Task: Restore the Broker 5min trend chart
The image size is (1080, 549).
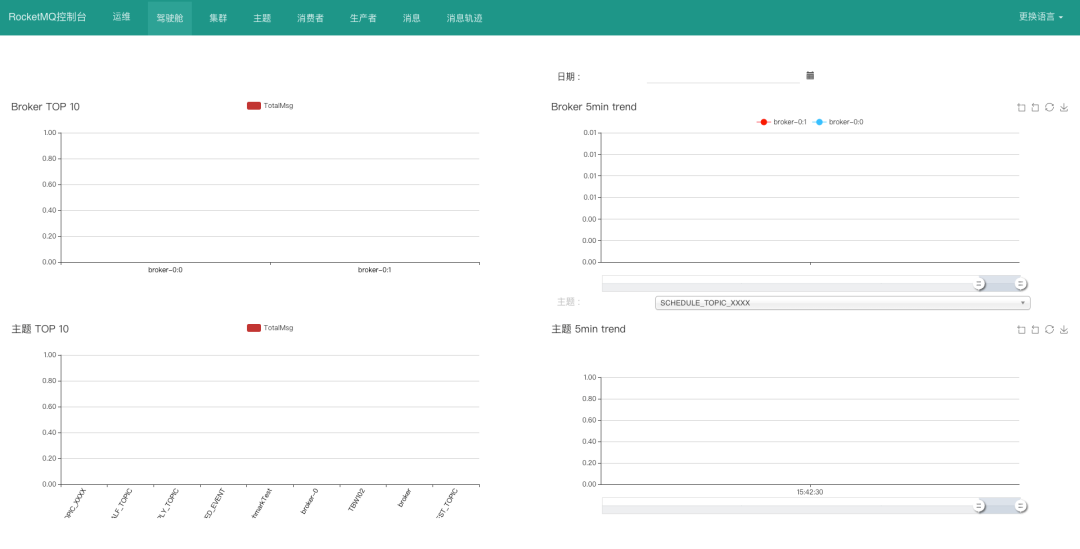Action: (1049, 107)
